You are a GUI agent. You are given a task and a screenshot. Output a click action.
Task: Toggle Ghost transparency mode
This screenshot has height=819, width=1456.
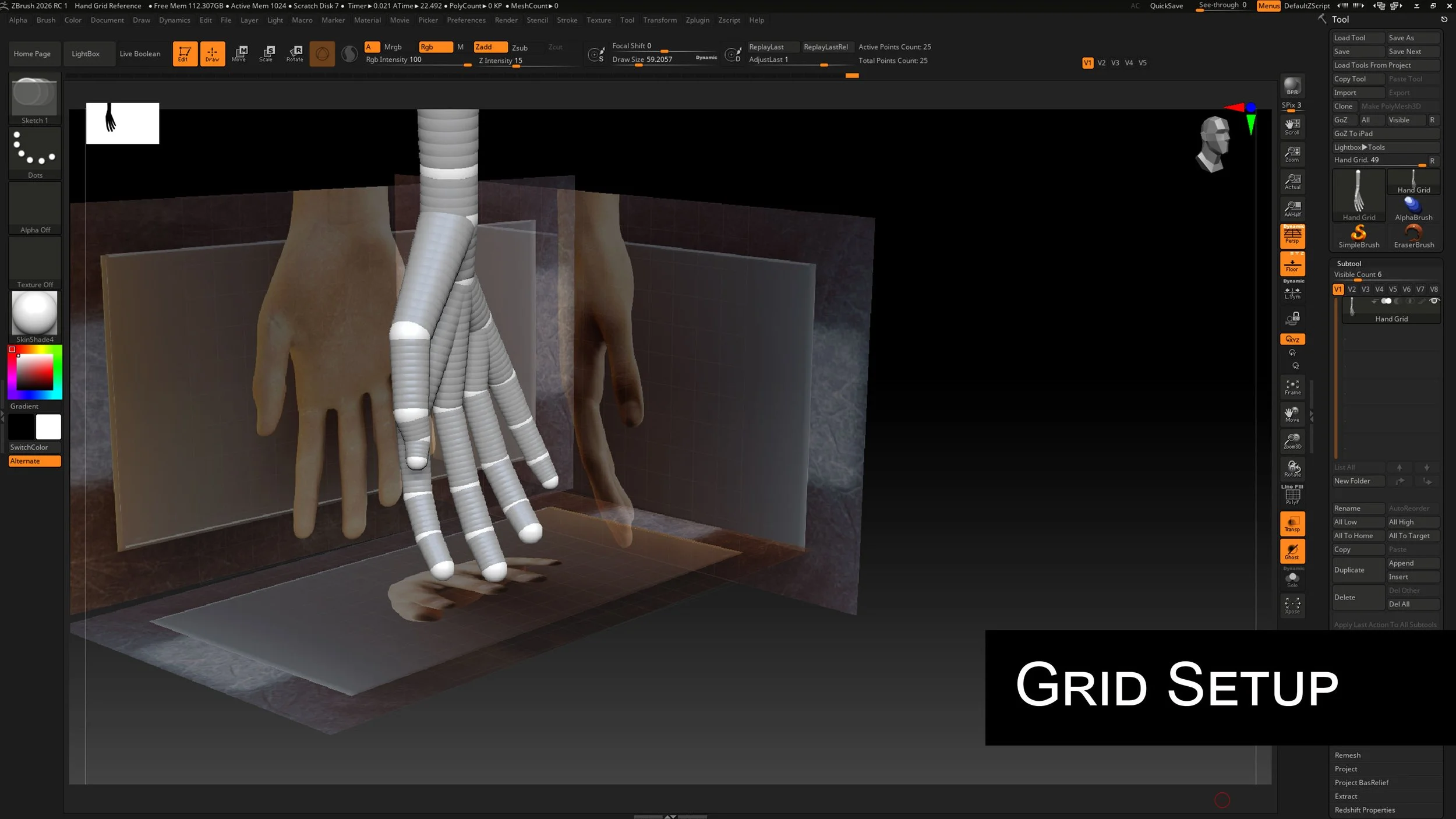click(x=1292, y=550)
